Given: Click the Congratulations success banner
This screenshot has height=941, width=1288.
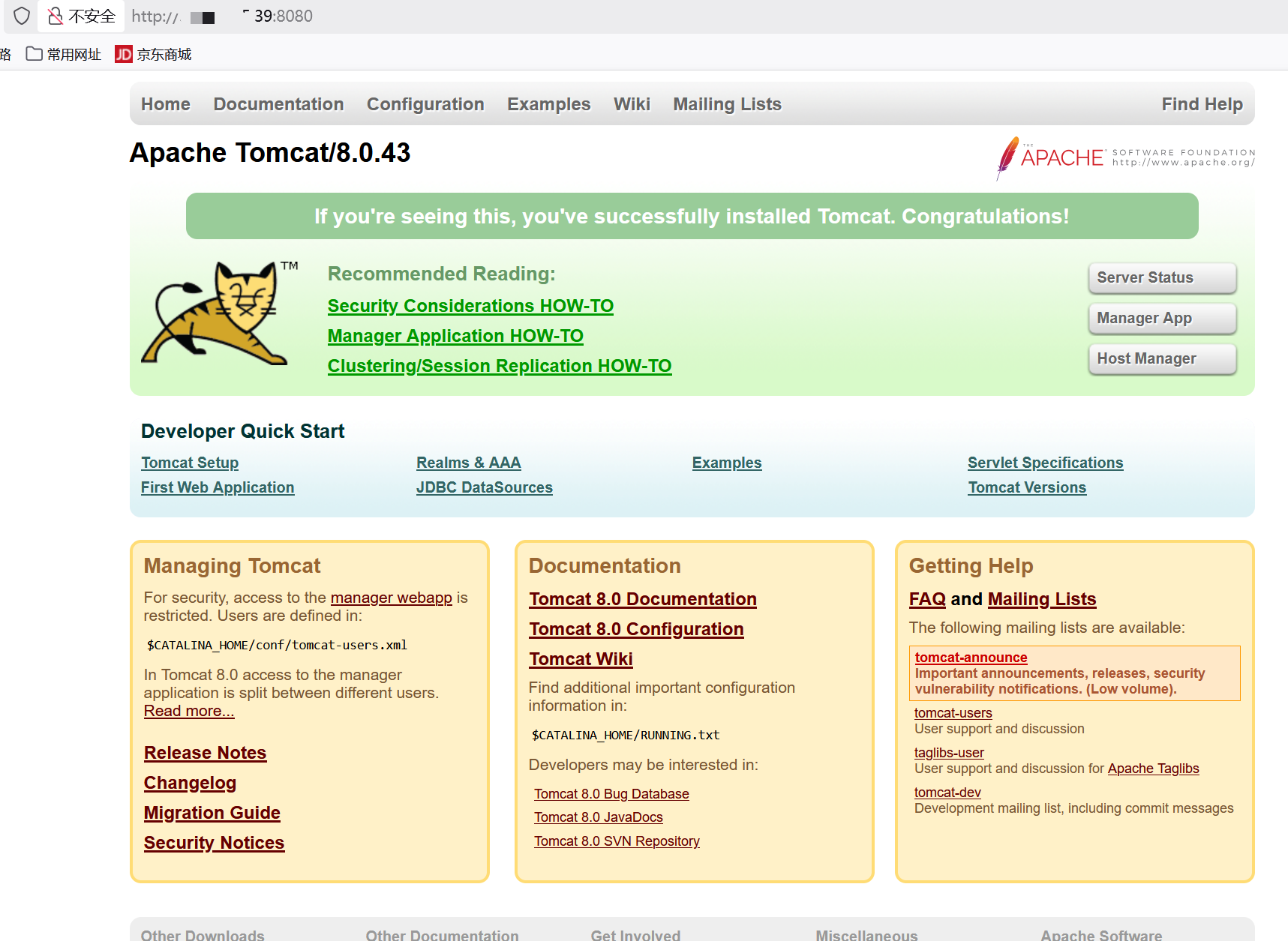Looking at the screenshot, I should pos(692,216).
